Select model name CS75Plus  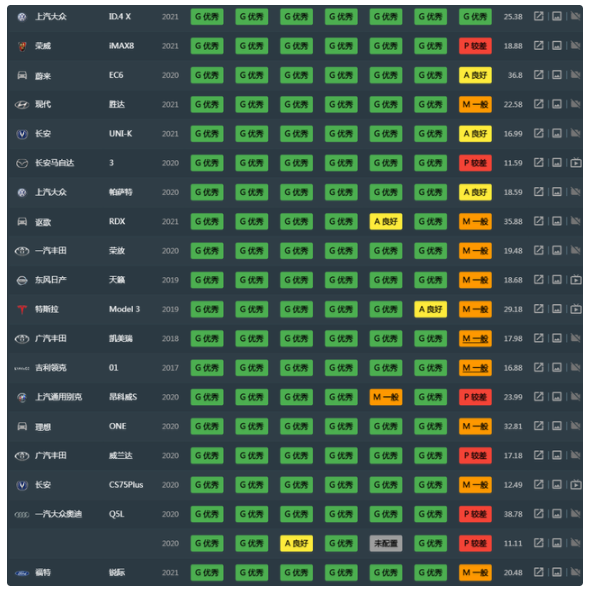click(126, 485)
